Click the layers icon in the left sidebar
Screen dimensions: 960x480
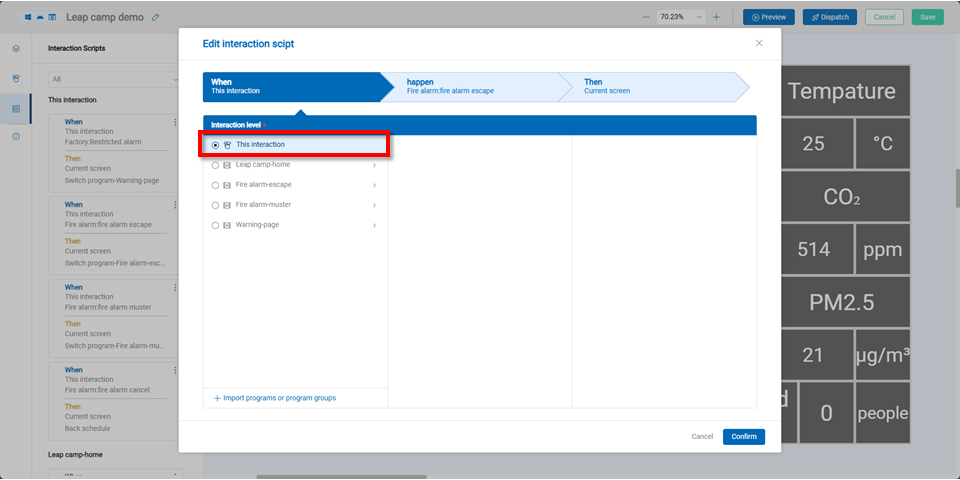click(16, 48)
